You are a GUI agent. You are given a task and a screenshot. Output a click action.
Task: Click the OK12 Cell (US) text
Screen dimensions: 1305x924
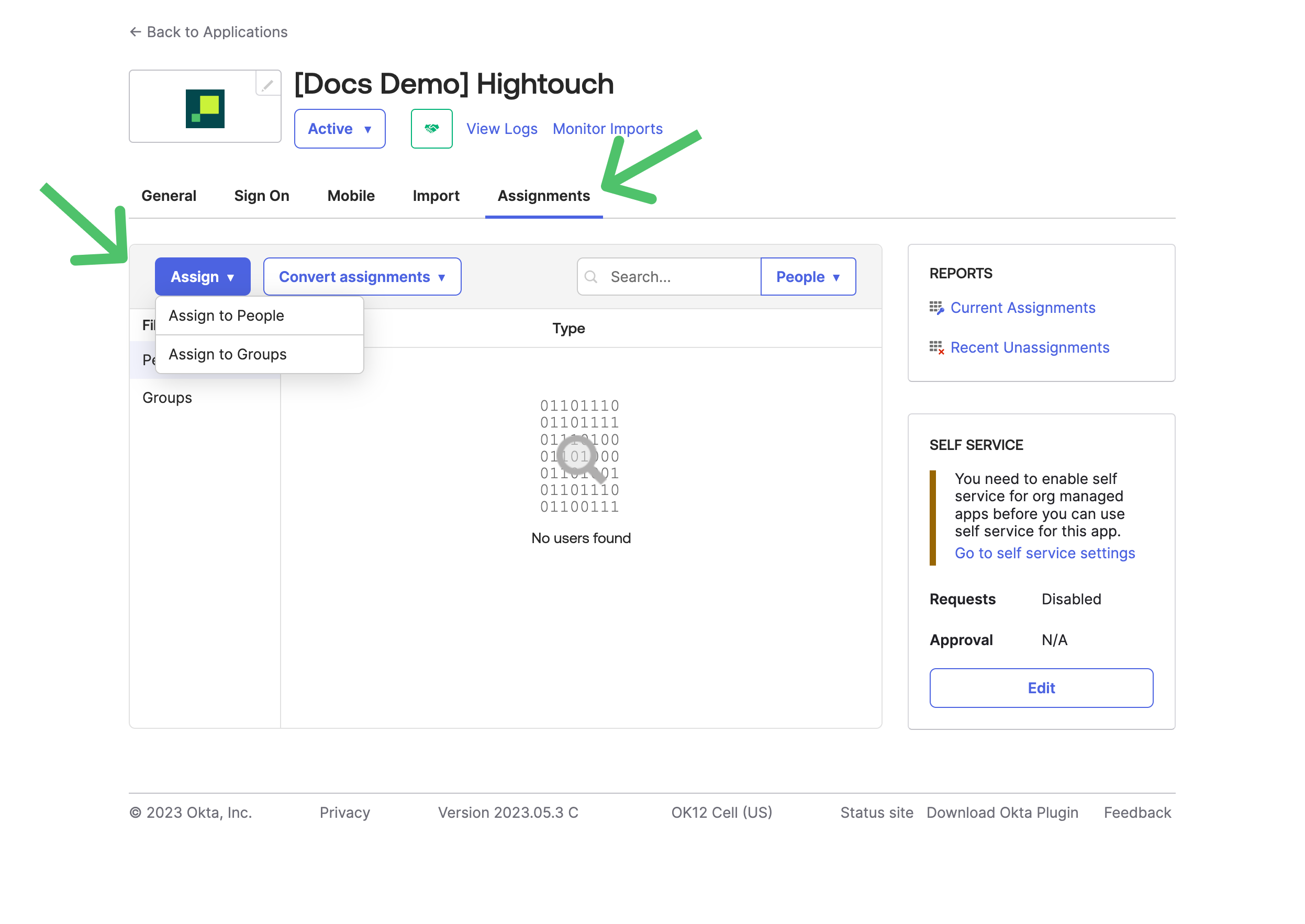click(x=722, y=813)
